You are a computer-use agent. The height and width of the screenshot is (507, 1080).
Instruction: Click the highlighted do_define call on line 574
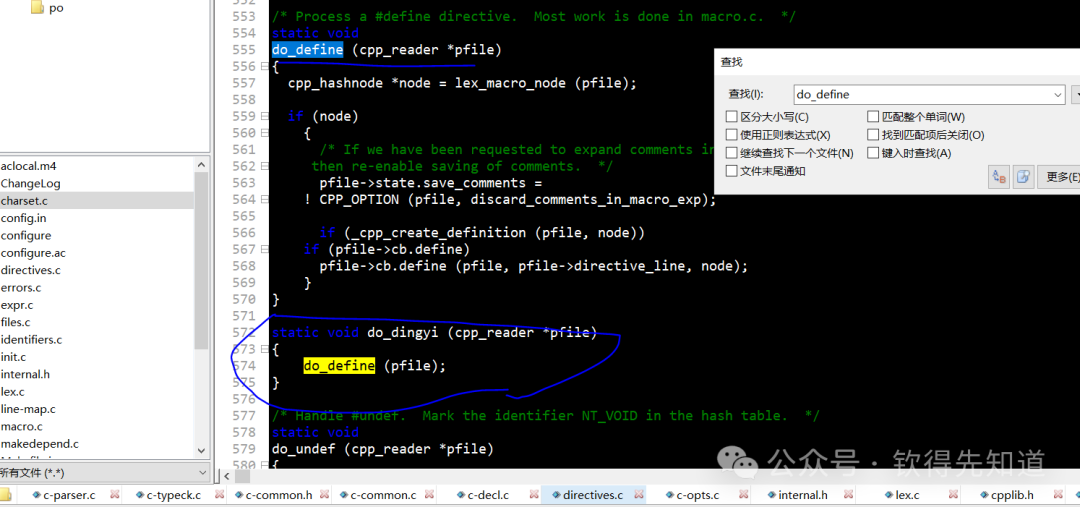tap(340, 366)
